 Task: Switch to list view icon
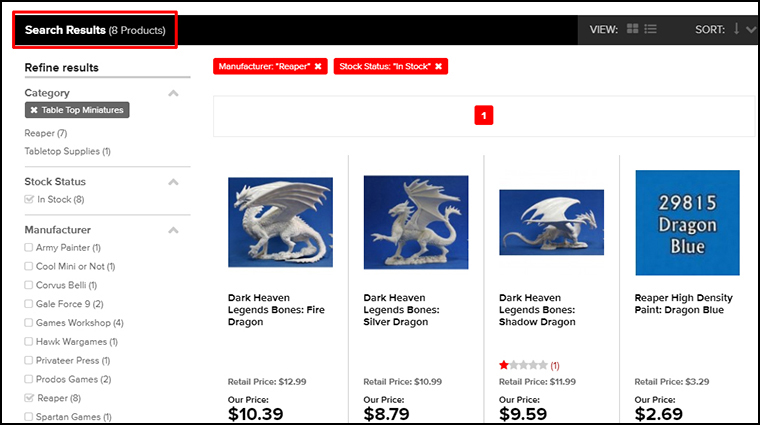[650, 29]
